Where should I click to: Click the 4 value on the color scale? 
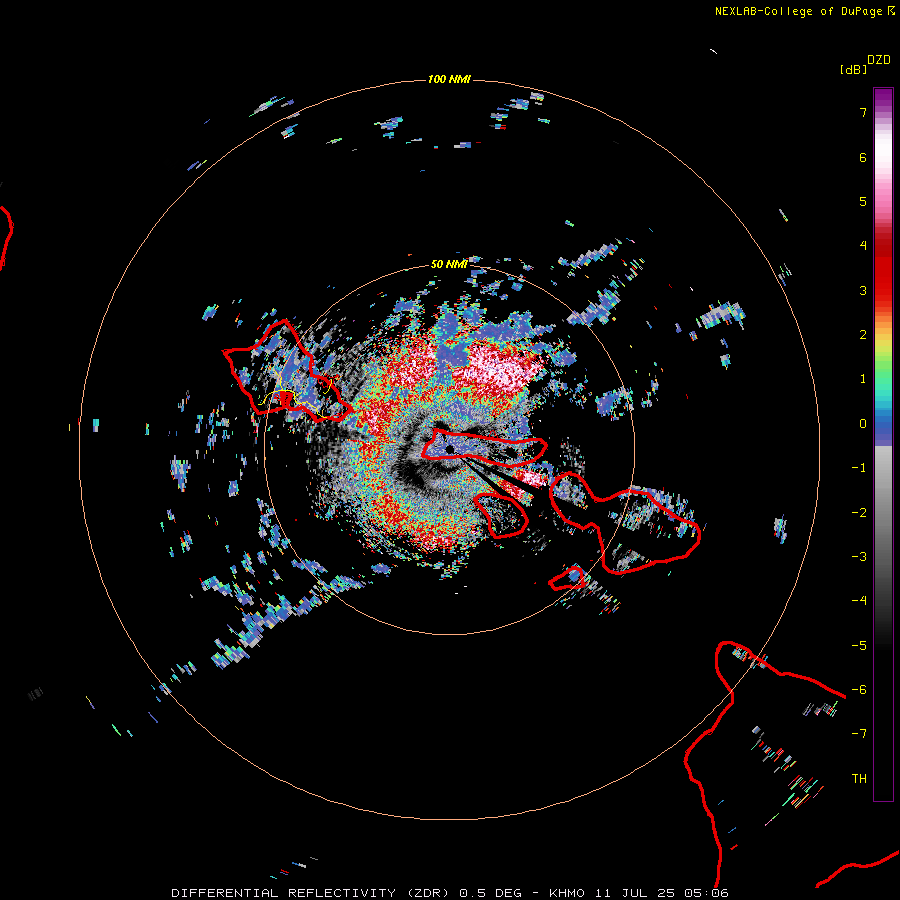coord(863,246)
